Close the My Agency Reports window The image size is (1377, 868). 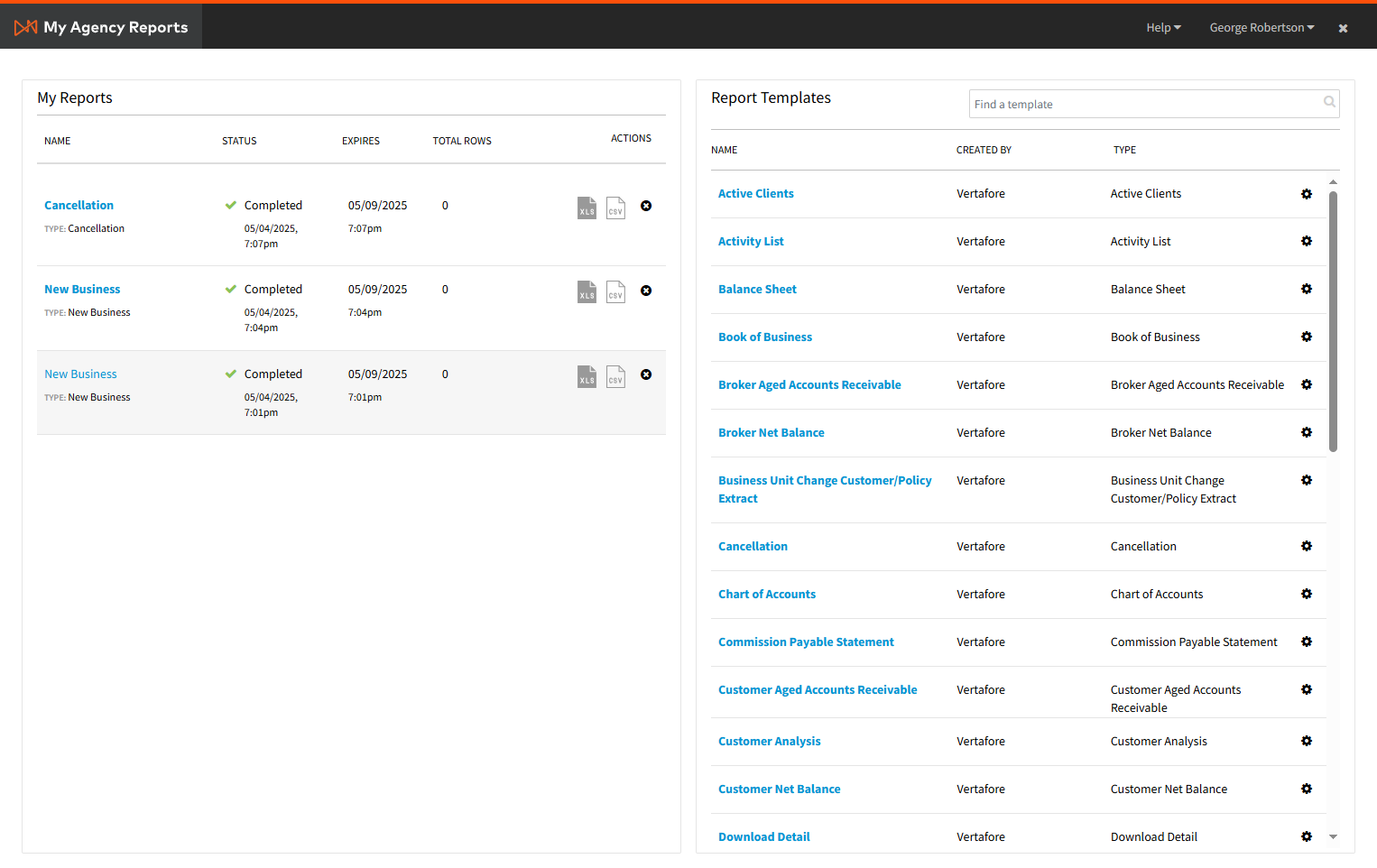[1343, 28]
